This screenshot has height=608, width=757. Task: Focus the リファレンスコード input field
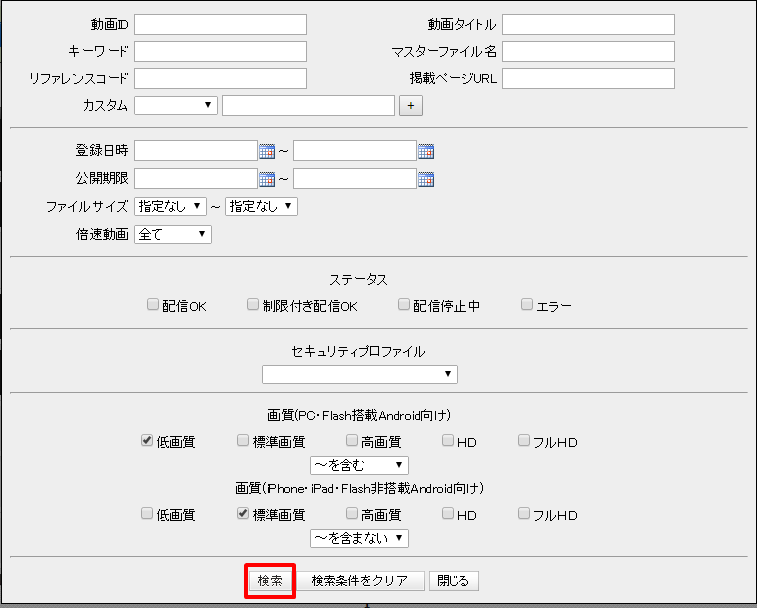[x=221, y=79]
